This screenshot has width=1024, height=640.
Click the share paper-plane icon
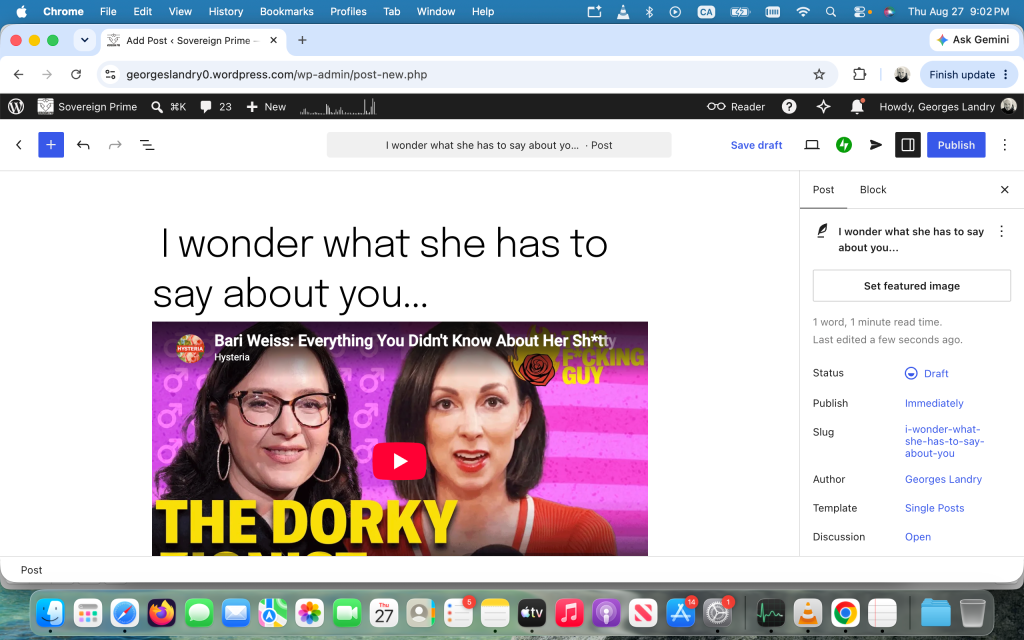(x=876, y=145)
